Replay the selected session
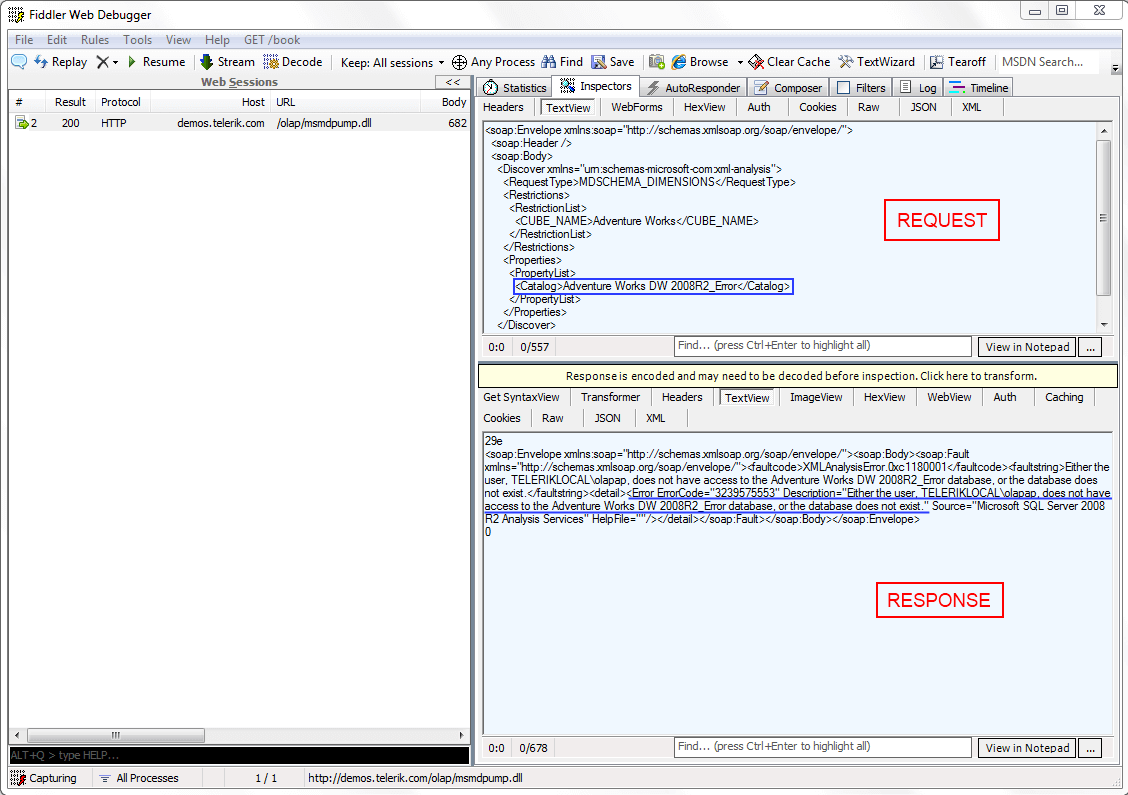 click(60, 61)
